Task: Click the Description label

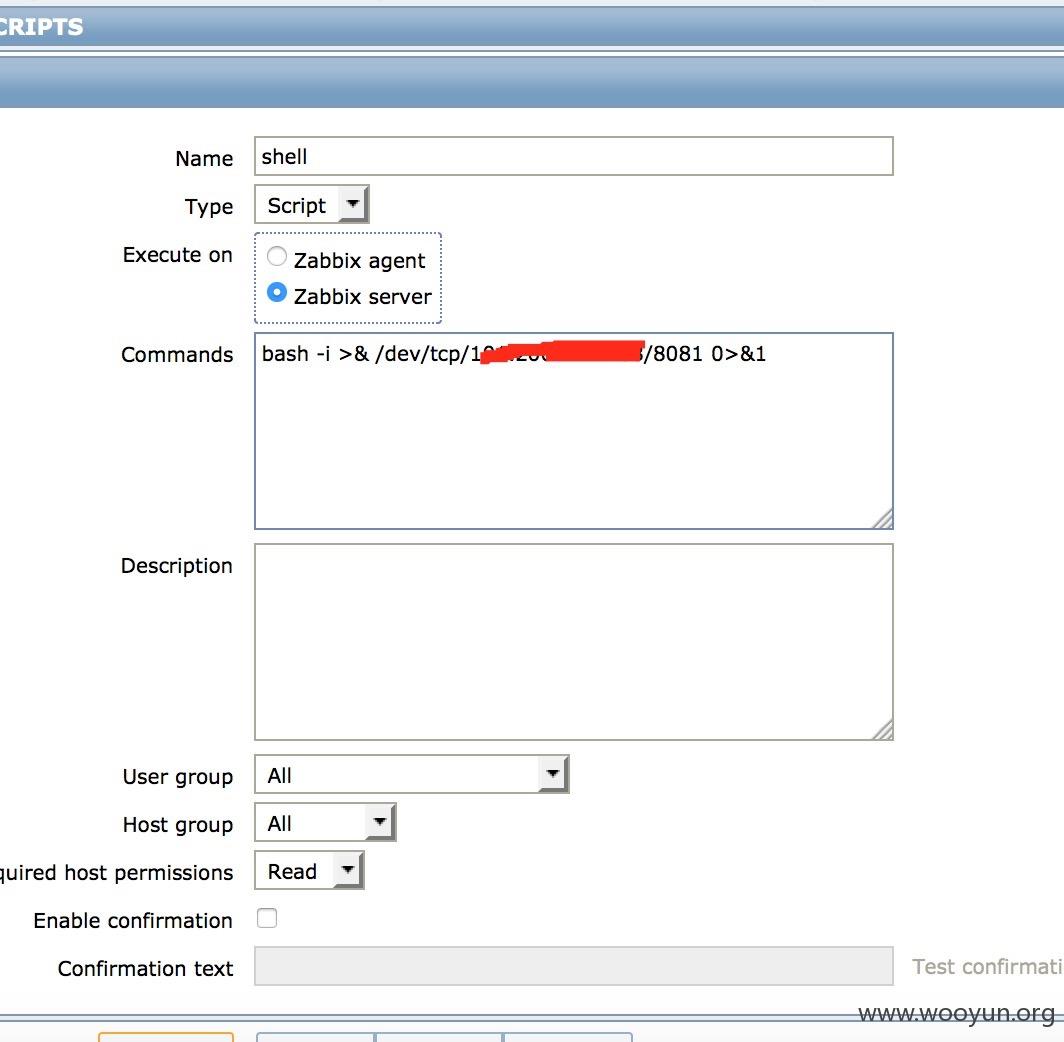Action: (176, 566)
